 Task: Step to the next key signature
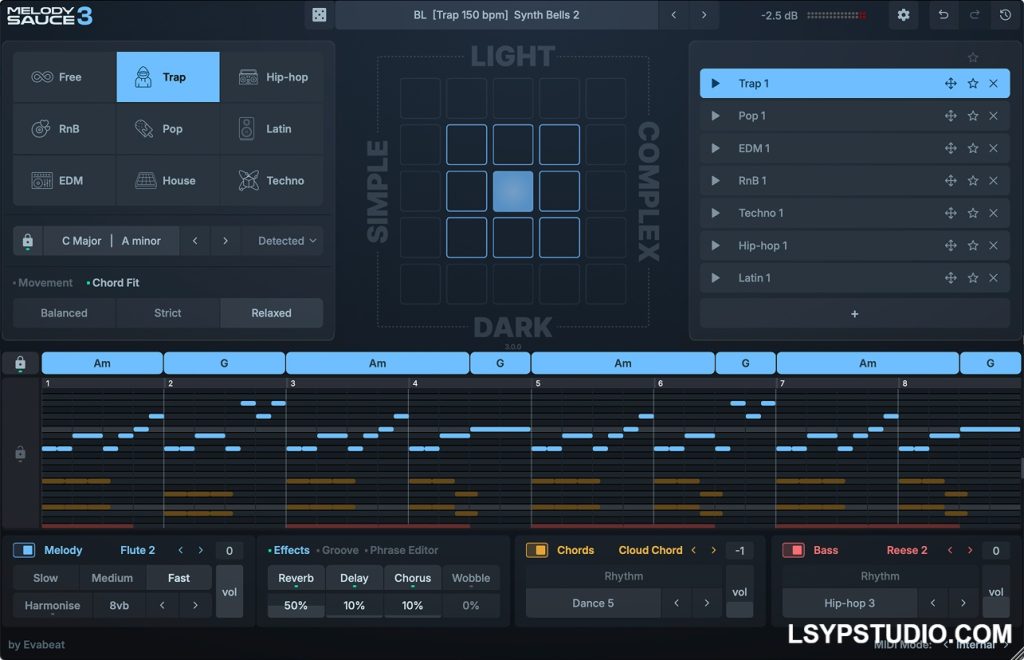225,241
